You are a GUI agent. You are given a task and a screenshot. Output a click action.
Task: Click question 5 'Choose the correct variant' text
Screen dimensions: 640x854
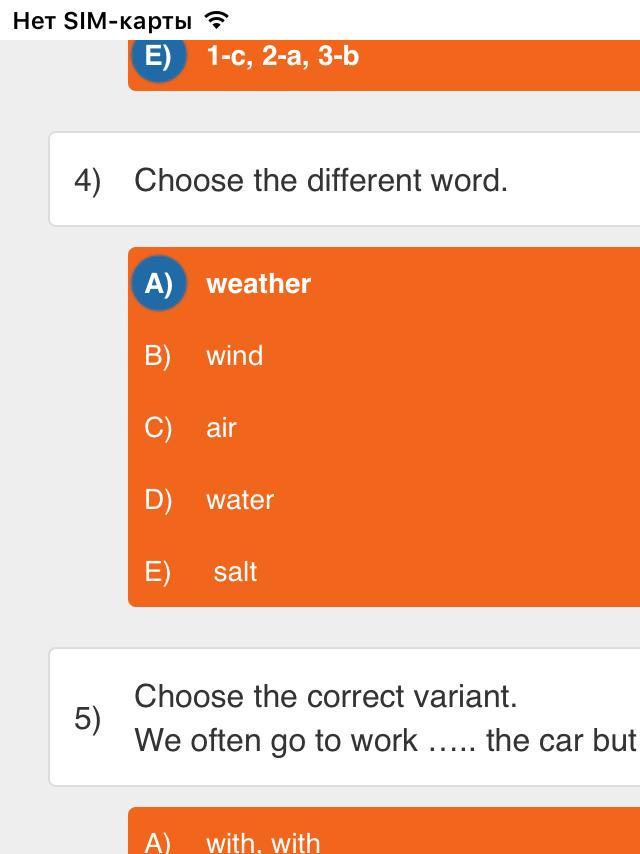pyautogui.click(x=326, y=696)
